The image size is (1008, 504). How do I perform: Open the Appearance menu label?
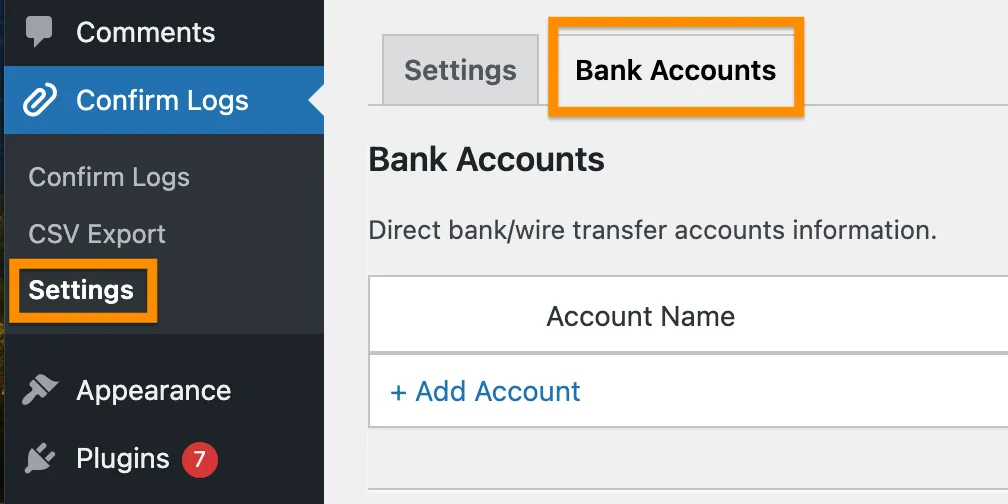(153, 390)
